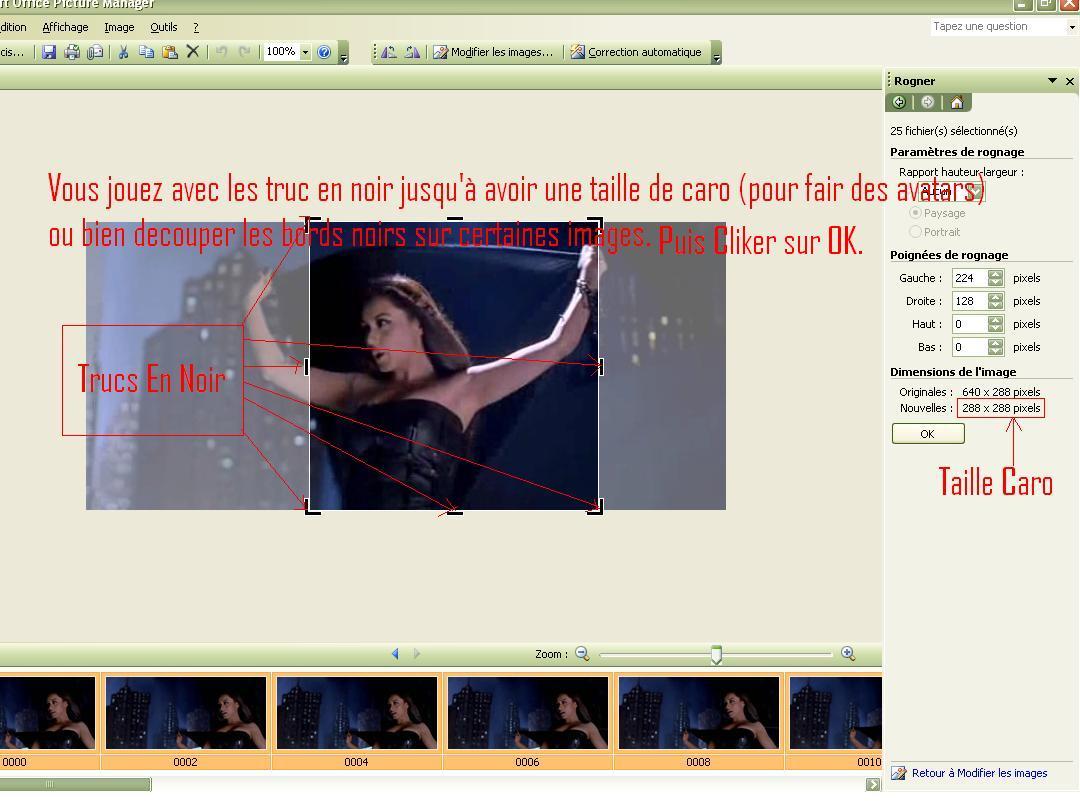Open the Edition menu
Viewport: 1080px width, 801px height.
[x=13, y=27]
